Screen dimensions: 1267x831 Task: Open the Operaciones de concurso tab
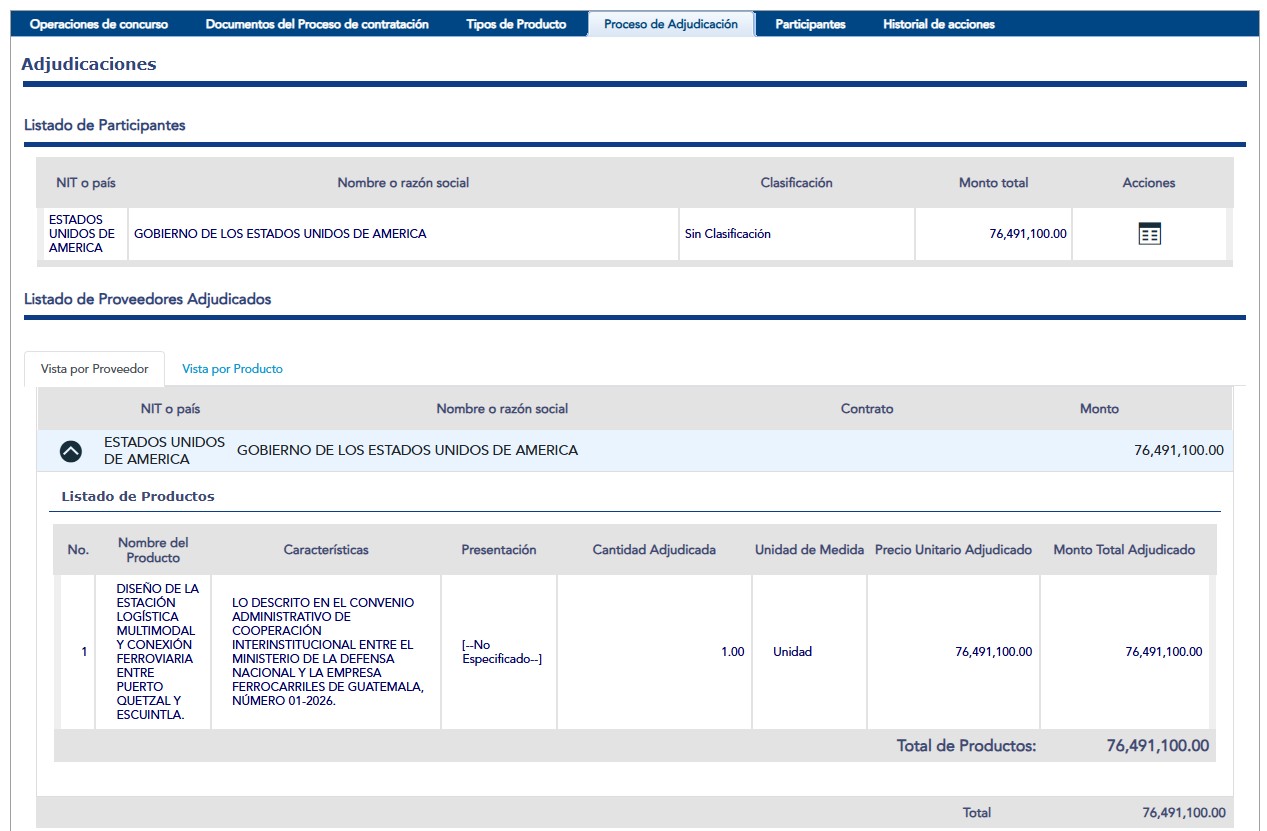coord(99,24)
